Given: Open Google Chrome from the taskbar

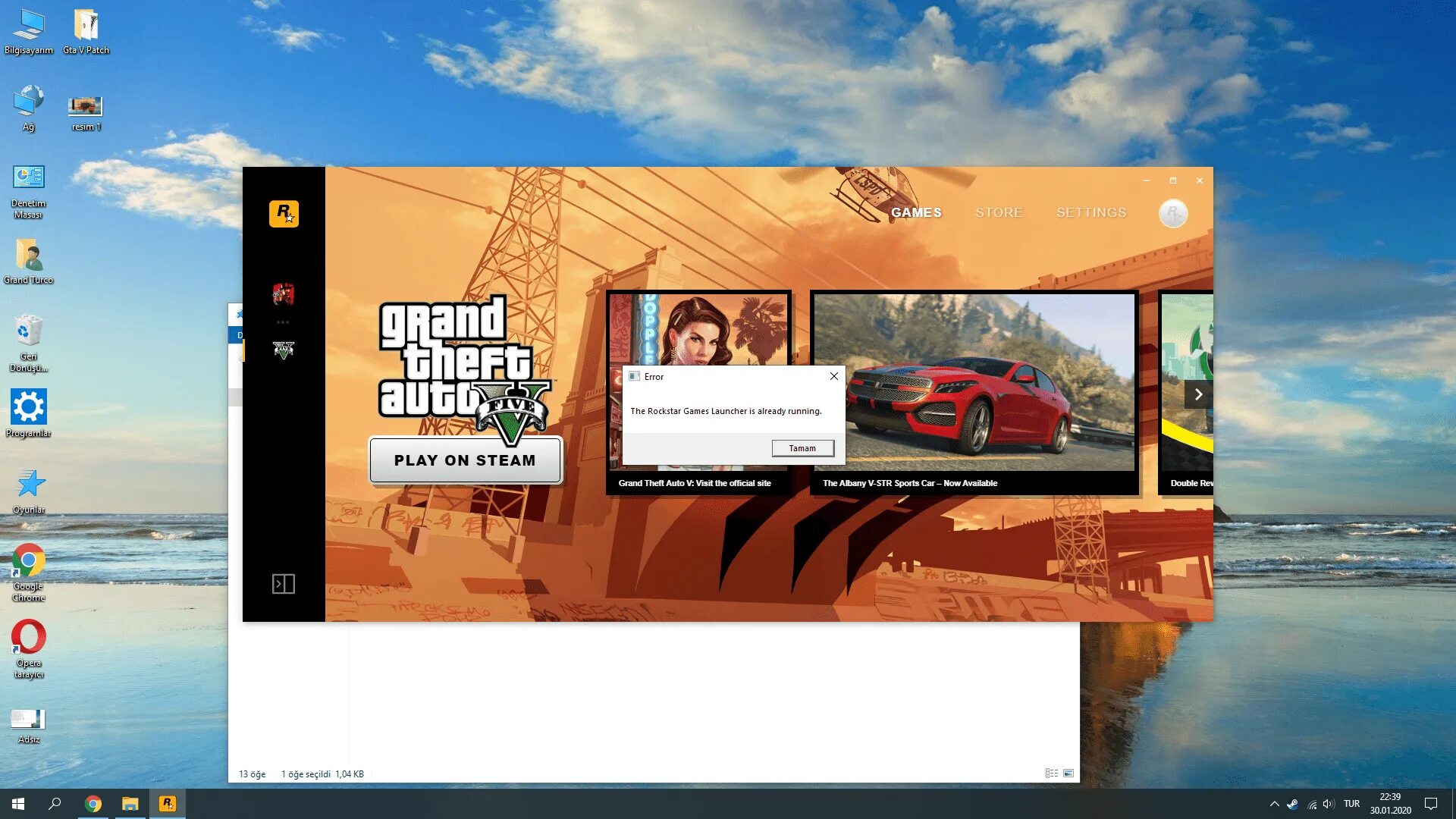Looking at the screenshot, I should (93, 804).
